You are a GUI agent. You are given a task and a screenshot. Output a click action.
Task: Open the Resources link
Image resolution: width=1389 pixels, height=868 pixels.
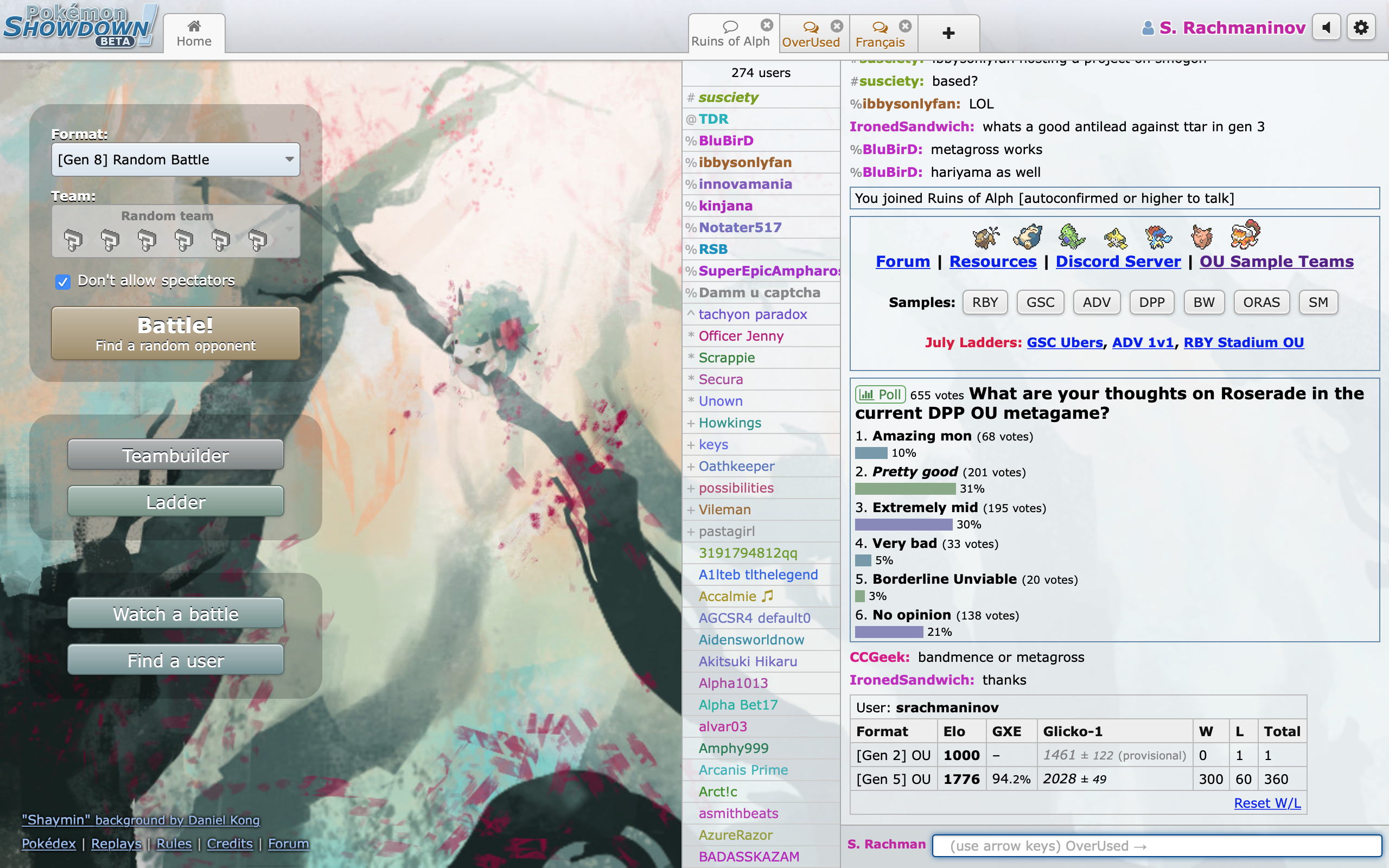(x=993, y=262)
